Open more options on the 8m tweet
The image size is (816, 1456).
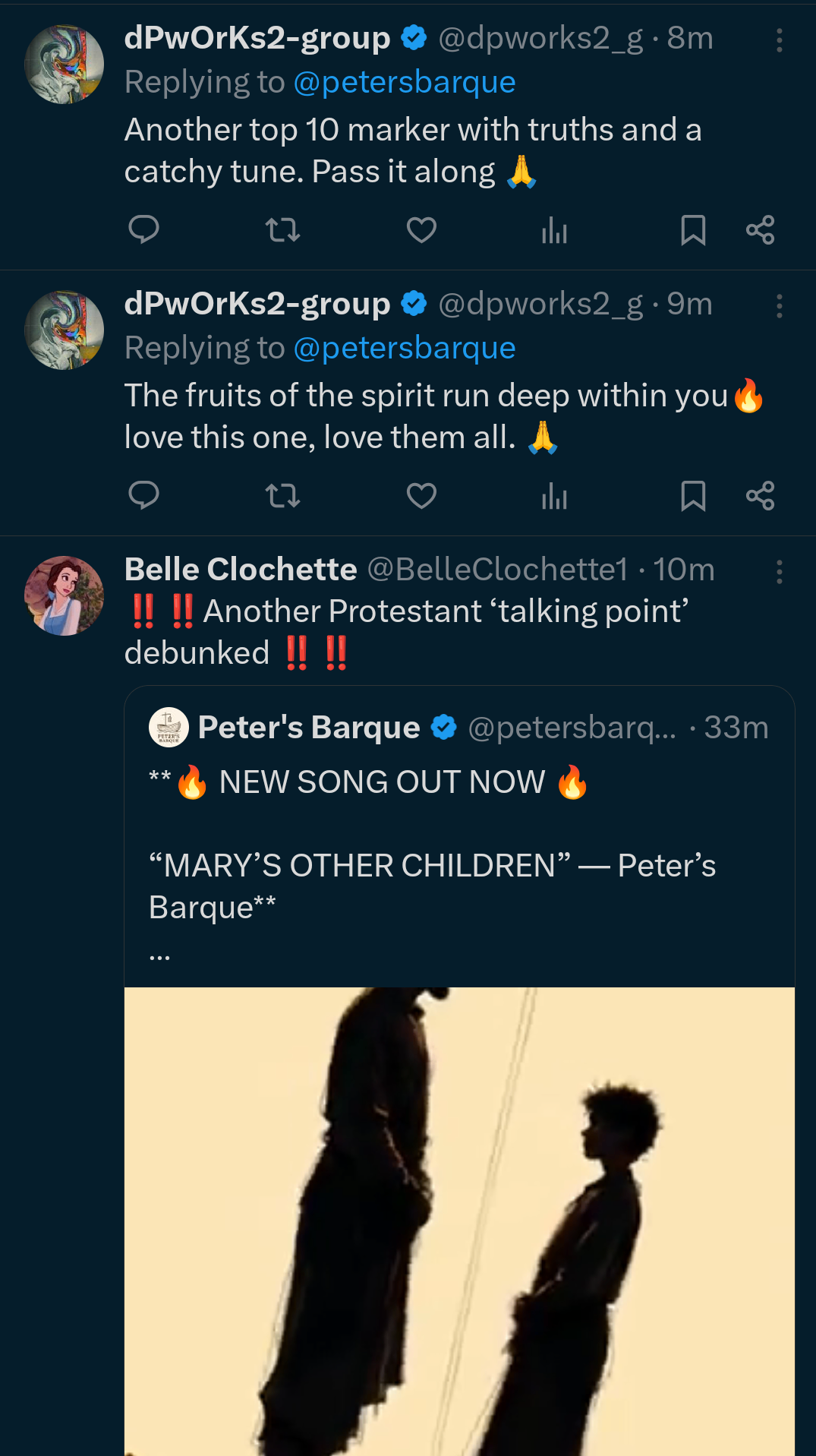[x=779, y=40]
